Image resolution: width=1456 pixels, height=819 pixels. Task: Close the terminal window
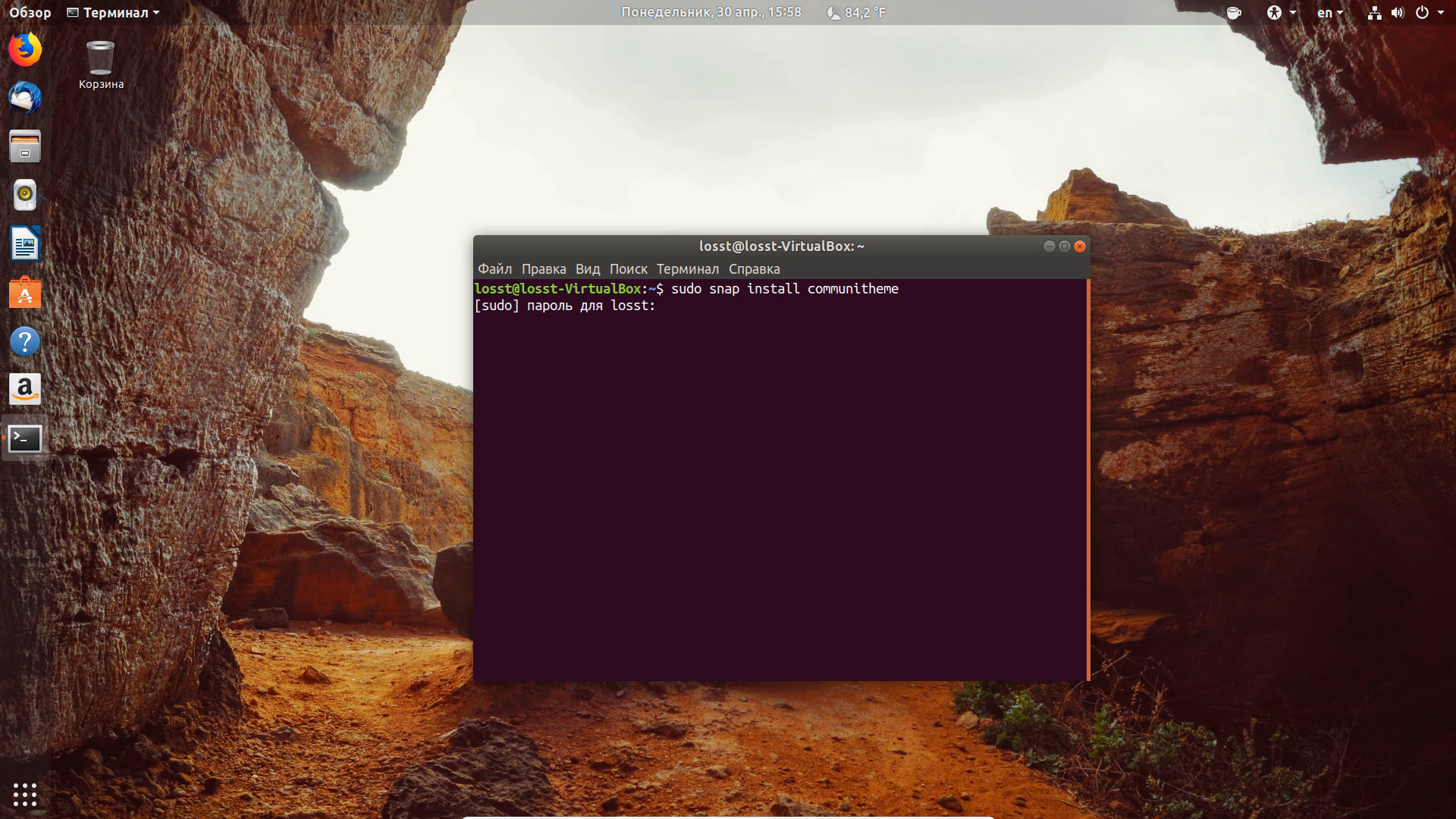[x=1080, y=246]
